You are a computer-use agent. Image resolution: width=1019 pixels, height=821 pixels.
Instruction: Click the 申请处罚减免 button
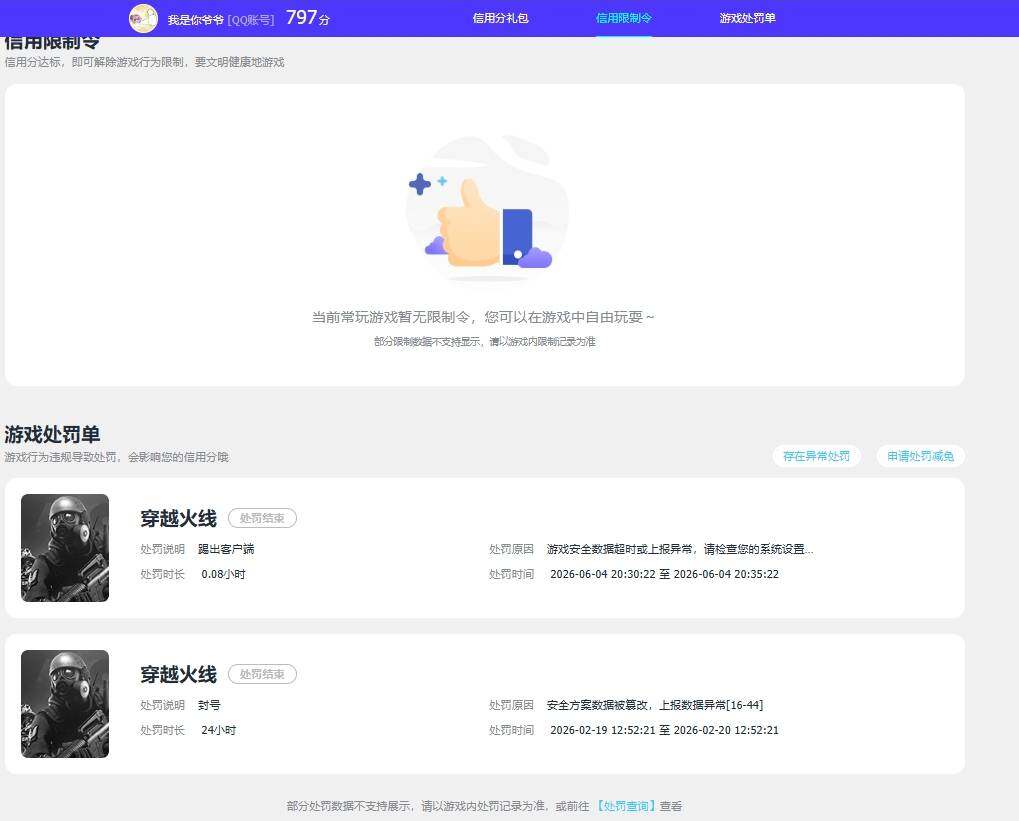click(920, 456)
